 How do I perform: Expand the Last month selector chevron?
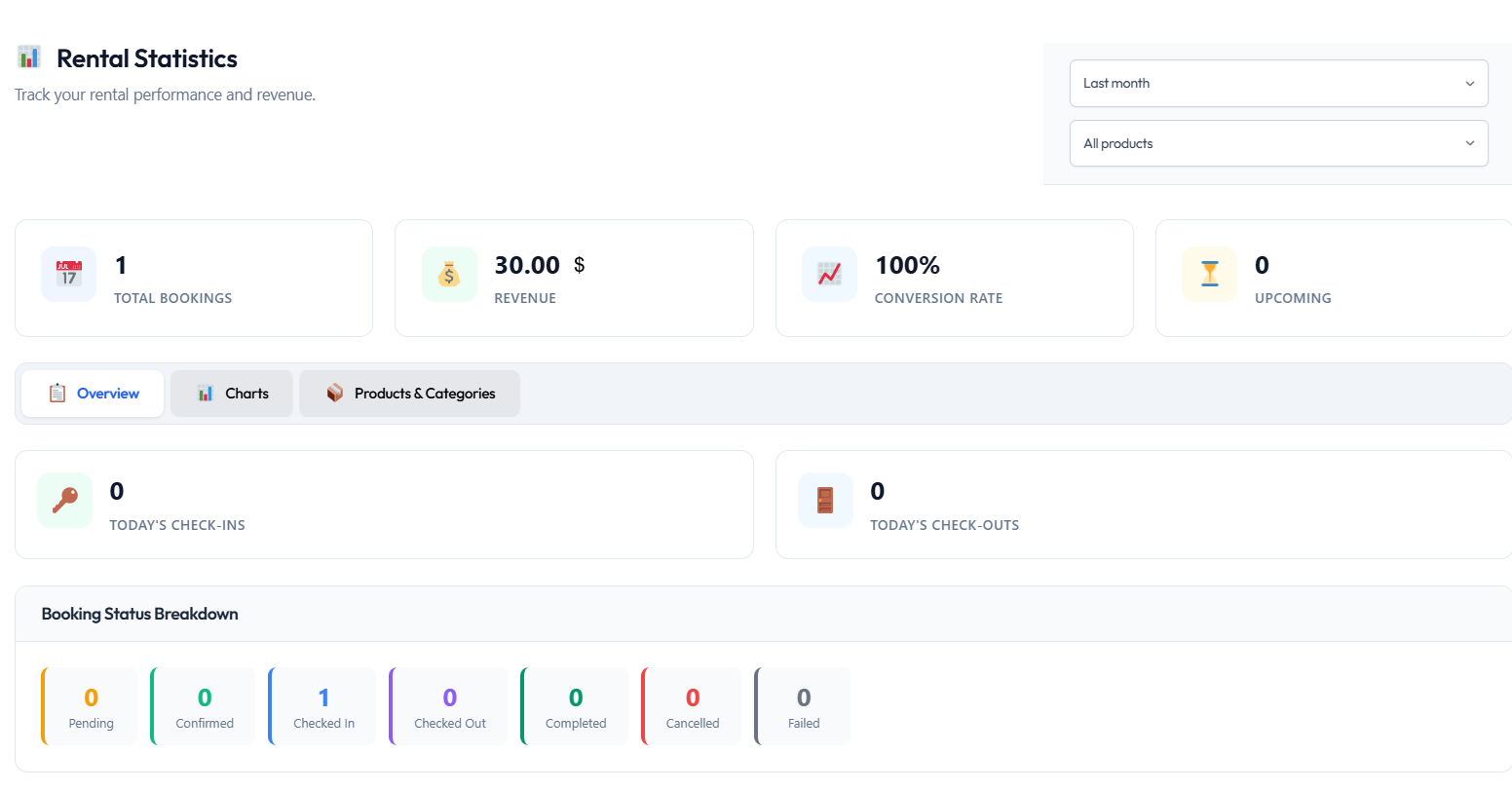click(x=1470, y=83)
